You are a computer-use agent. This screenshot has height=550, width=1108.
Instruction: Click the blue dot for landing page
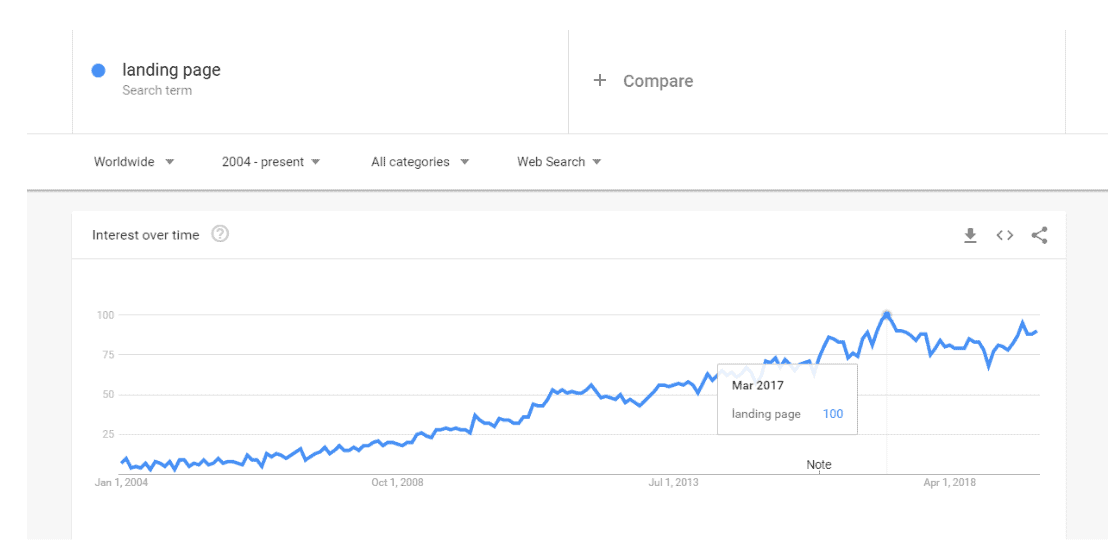99,70
